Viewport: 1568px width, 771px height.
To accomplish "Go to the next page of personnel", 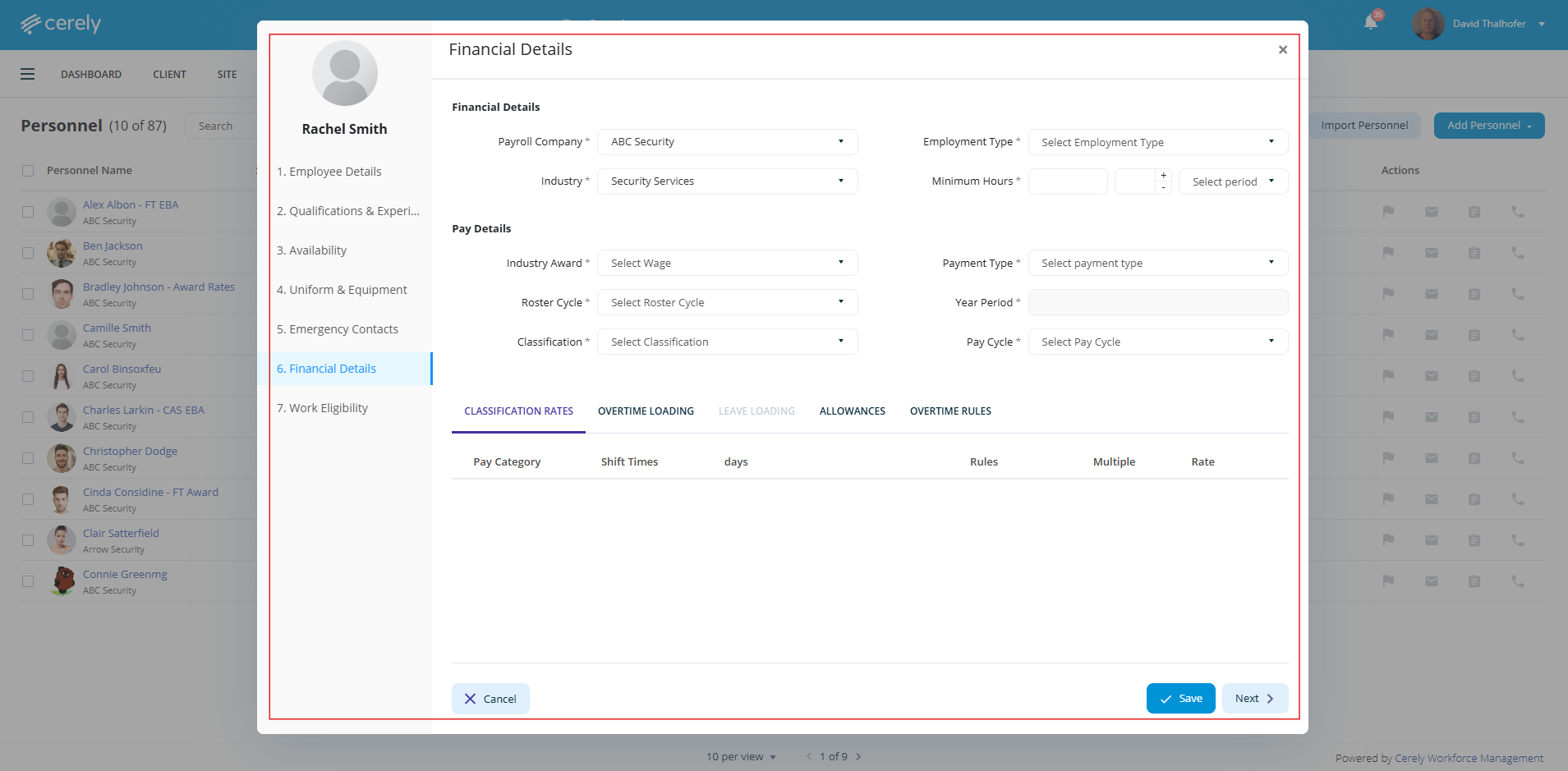I will pyautogui.click(x=858, y=757).
